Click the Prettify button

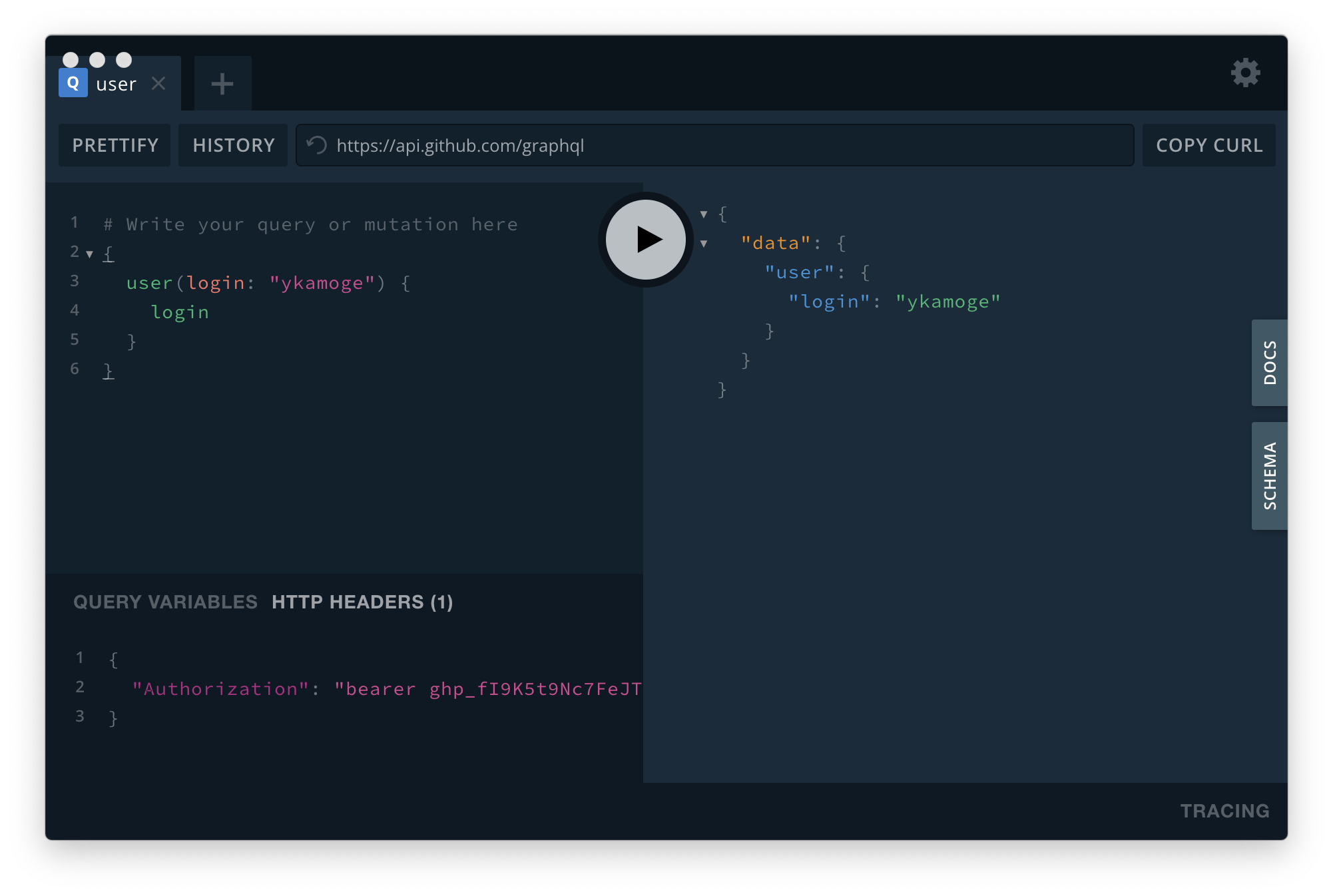(x=115, y=145)
